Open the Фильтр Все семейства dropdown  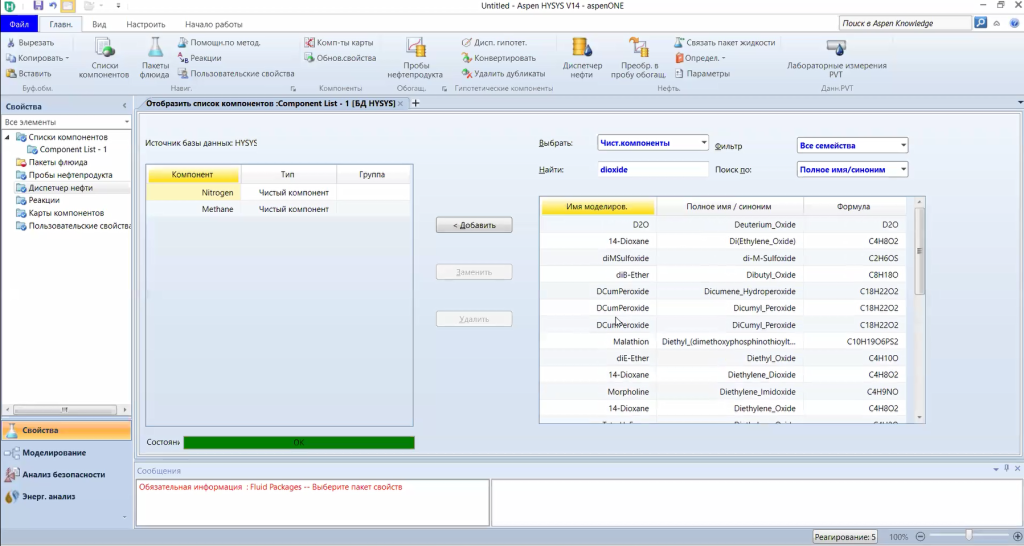point(902,145)
